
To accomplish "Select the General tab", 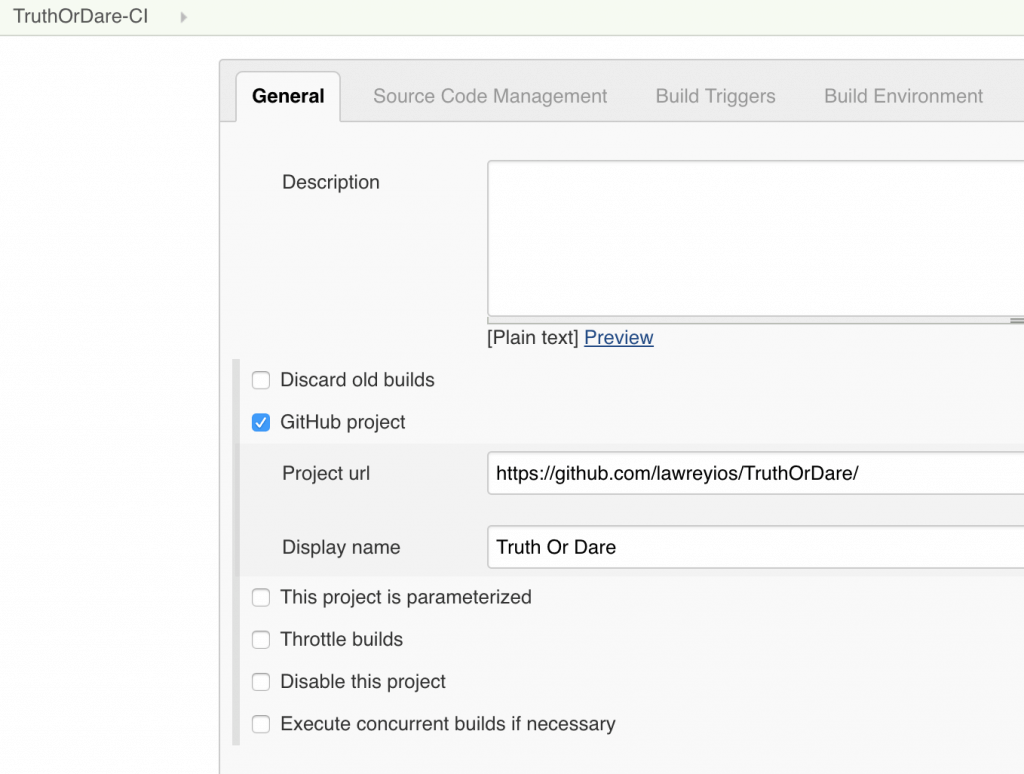I will pyautogui.click(x=288, y=96).
